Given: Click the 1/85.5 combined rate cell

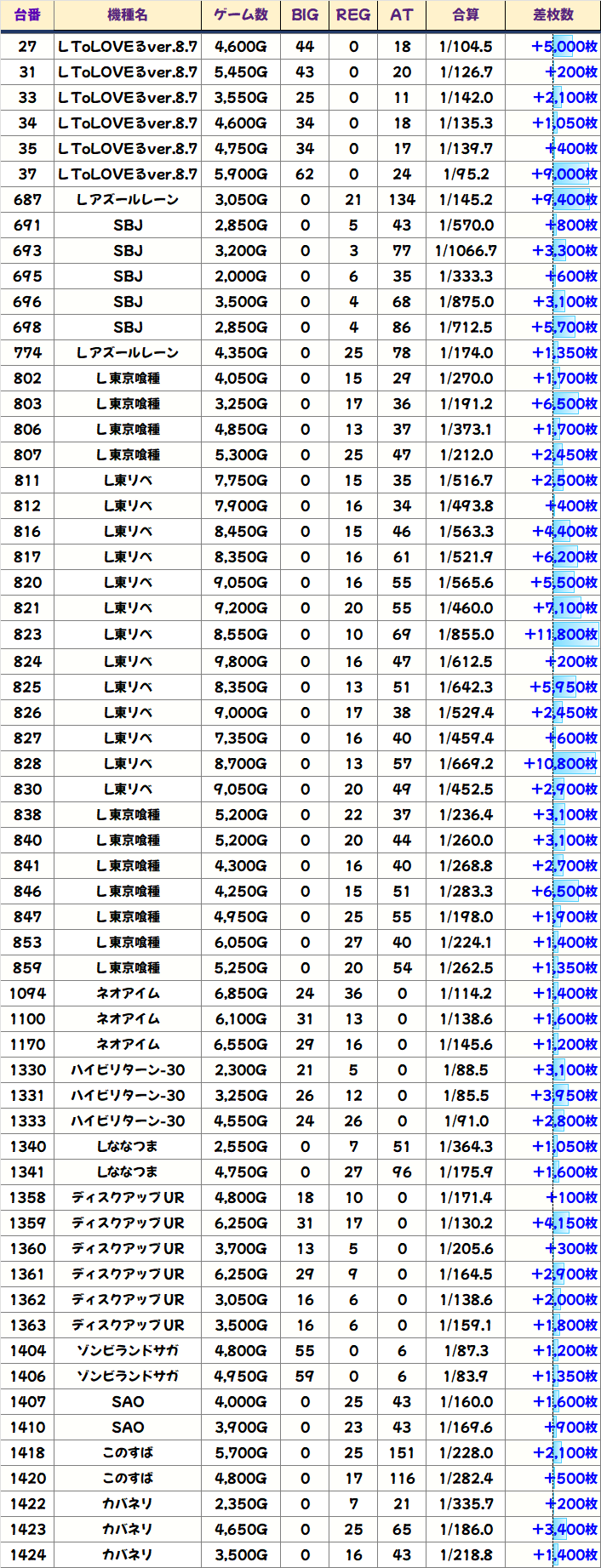Looking at the screenshot, I should [466, 1095].
